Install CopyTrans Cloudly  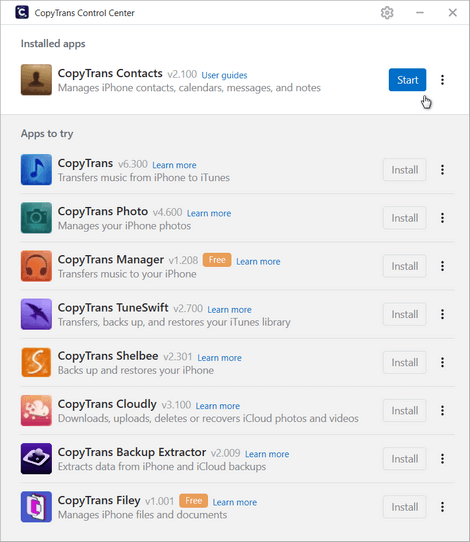[x=405, y=411]
